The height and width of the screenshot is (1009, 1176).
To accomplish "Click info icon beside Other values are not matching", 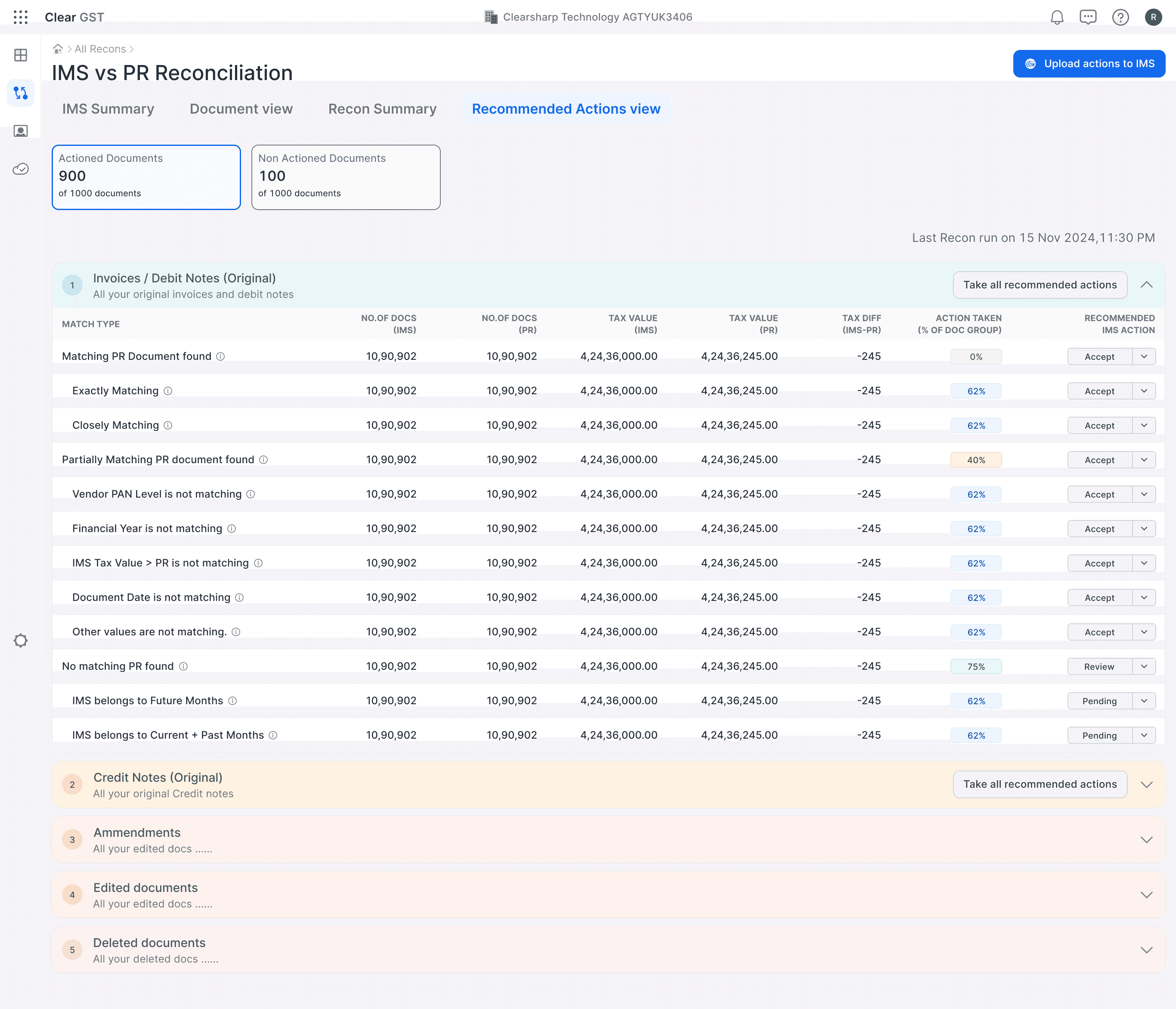I will (236, 632).
